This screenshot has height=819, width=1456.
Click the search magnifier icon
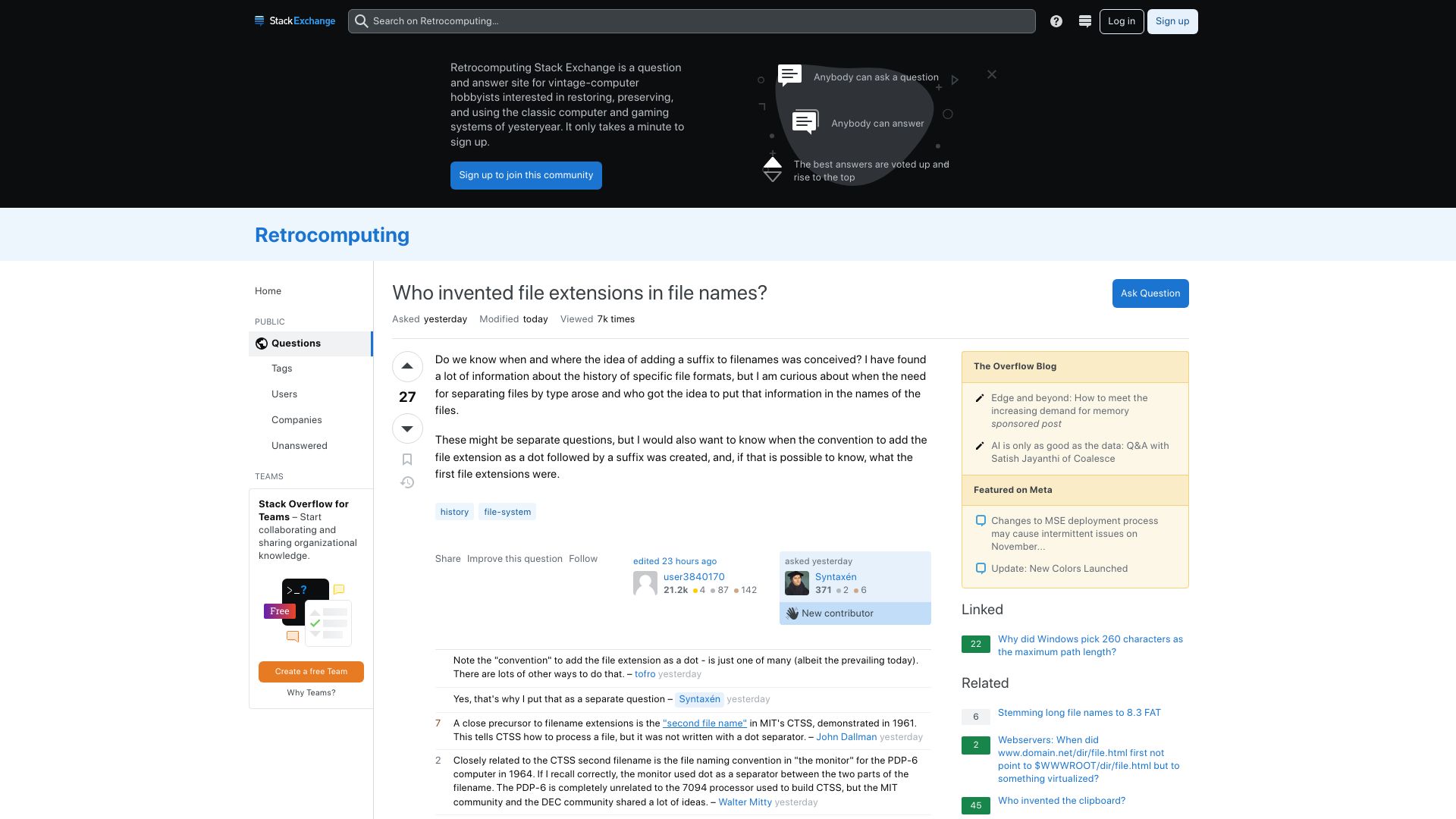click(362, 21)
